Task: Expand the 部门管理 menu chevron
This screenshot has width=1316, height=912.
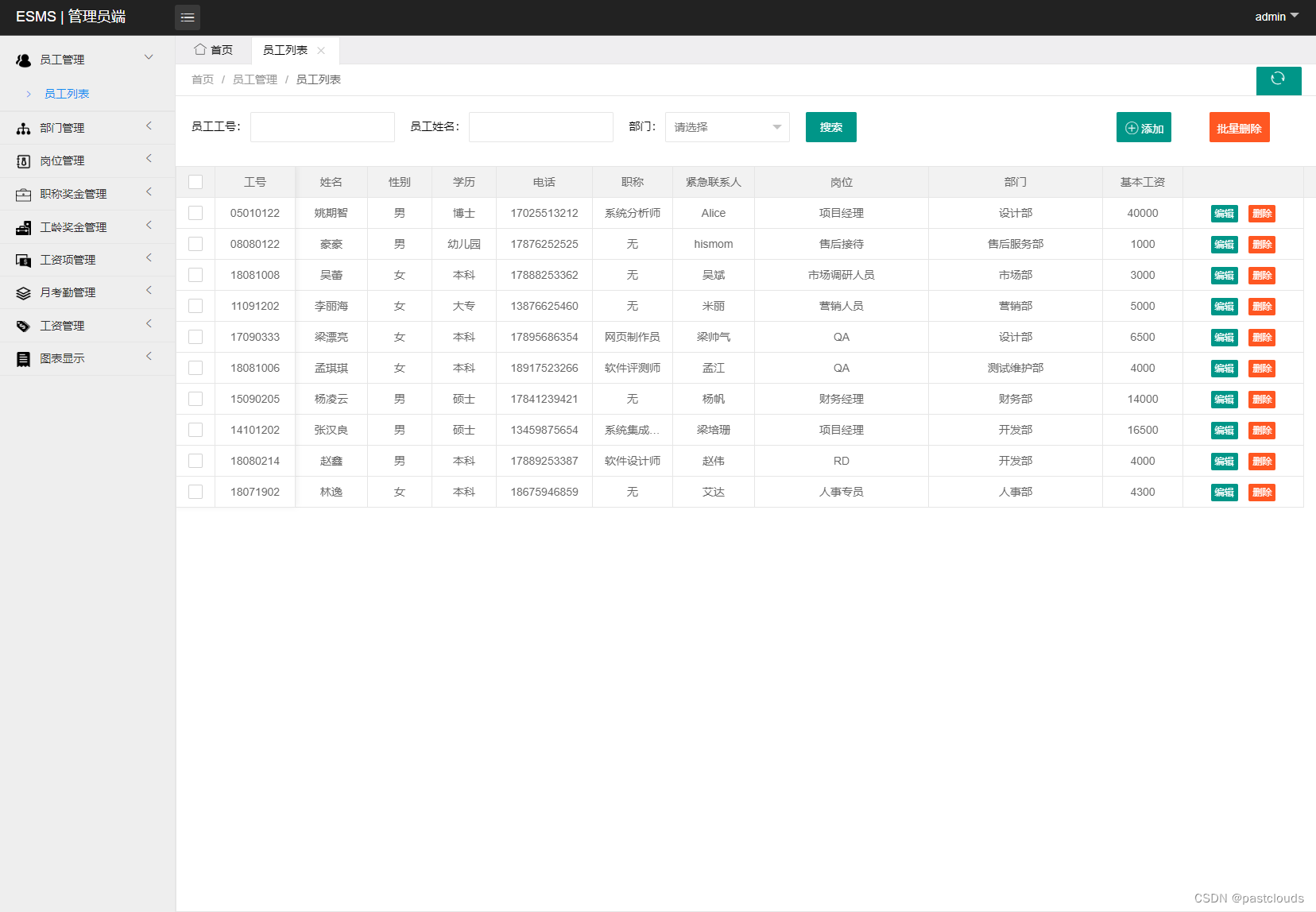Action: point(149,126)
